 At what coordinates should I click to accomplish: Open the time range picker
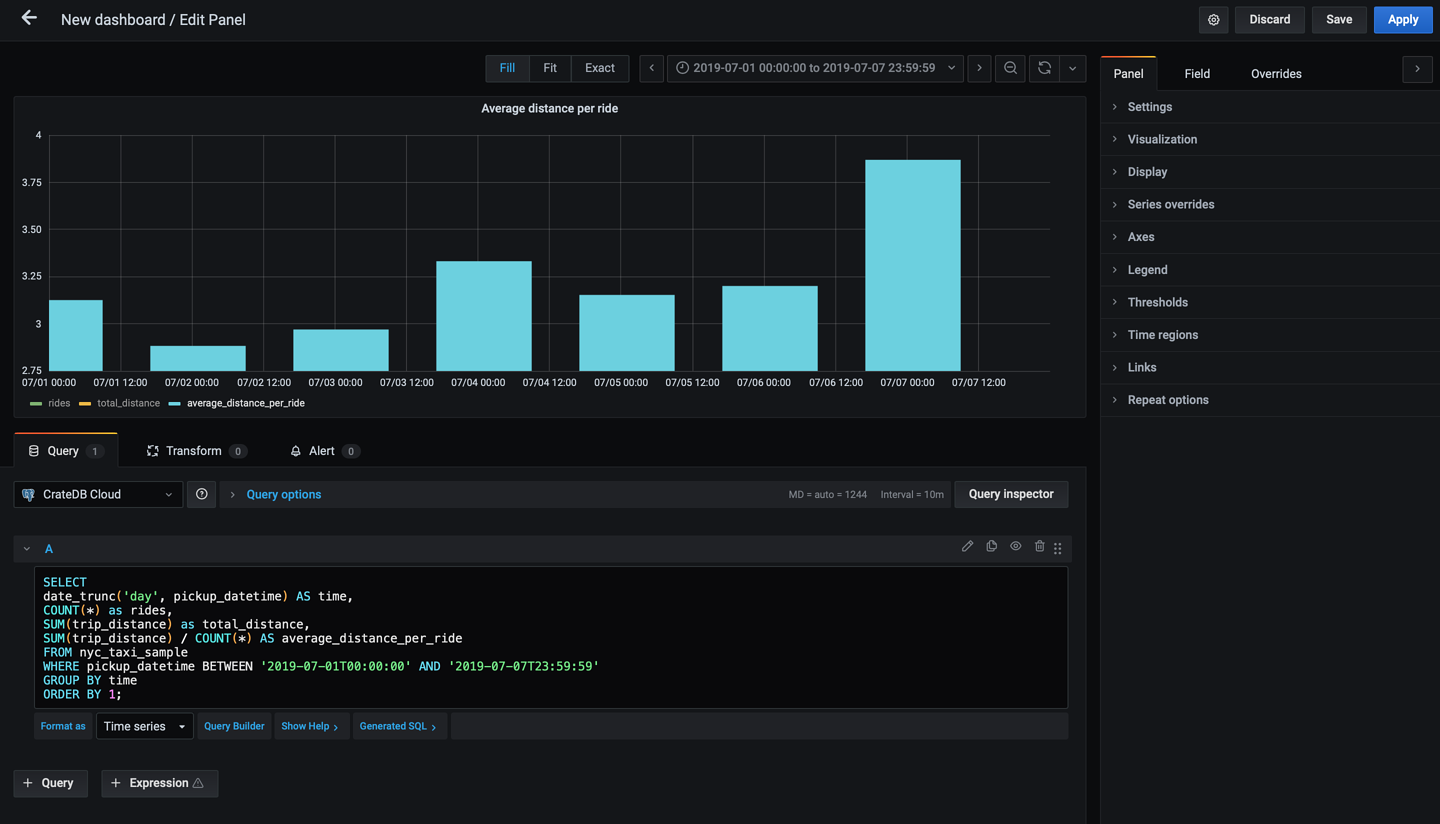816,68
